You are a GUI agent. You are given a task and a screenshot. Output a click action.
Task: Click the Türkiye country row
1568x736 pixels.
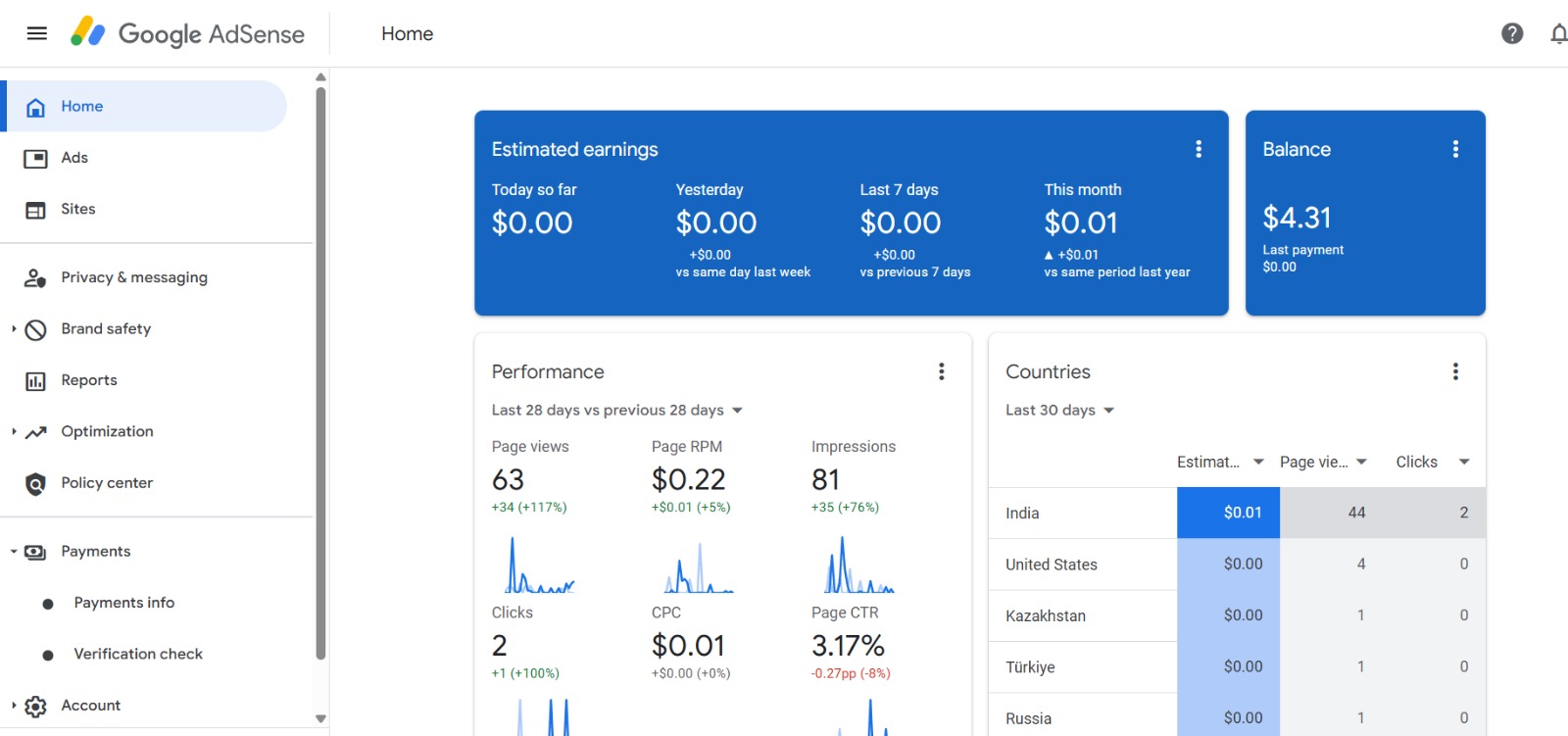click(x=1237, y=666)
